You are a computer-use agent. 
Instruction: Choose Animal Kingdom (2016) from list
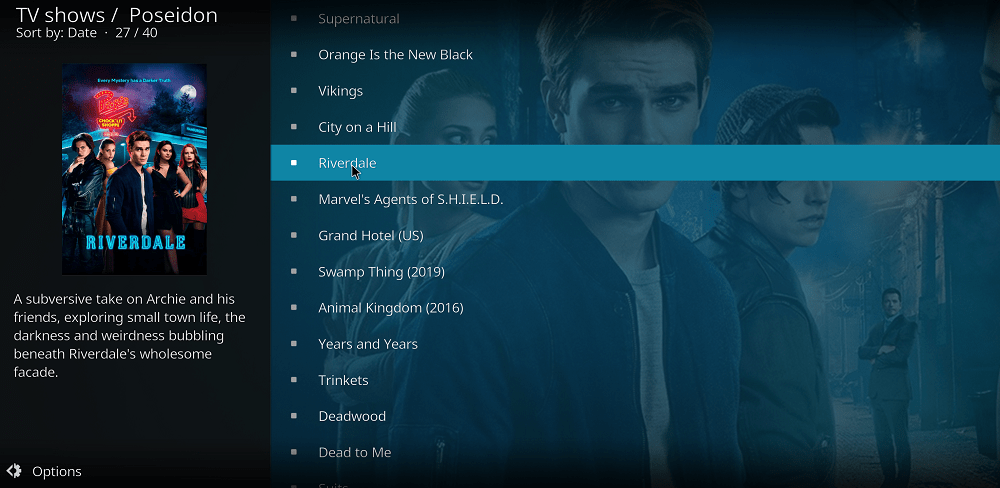[635, 307]
